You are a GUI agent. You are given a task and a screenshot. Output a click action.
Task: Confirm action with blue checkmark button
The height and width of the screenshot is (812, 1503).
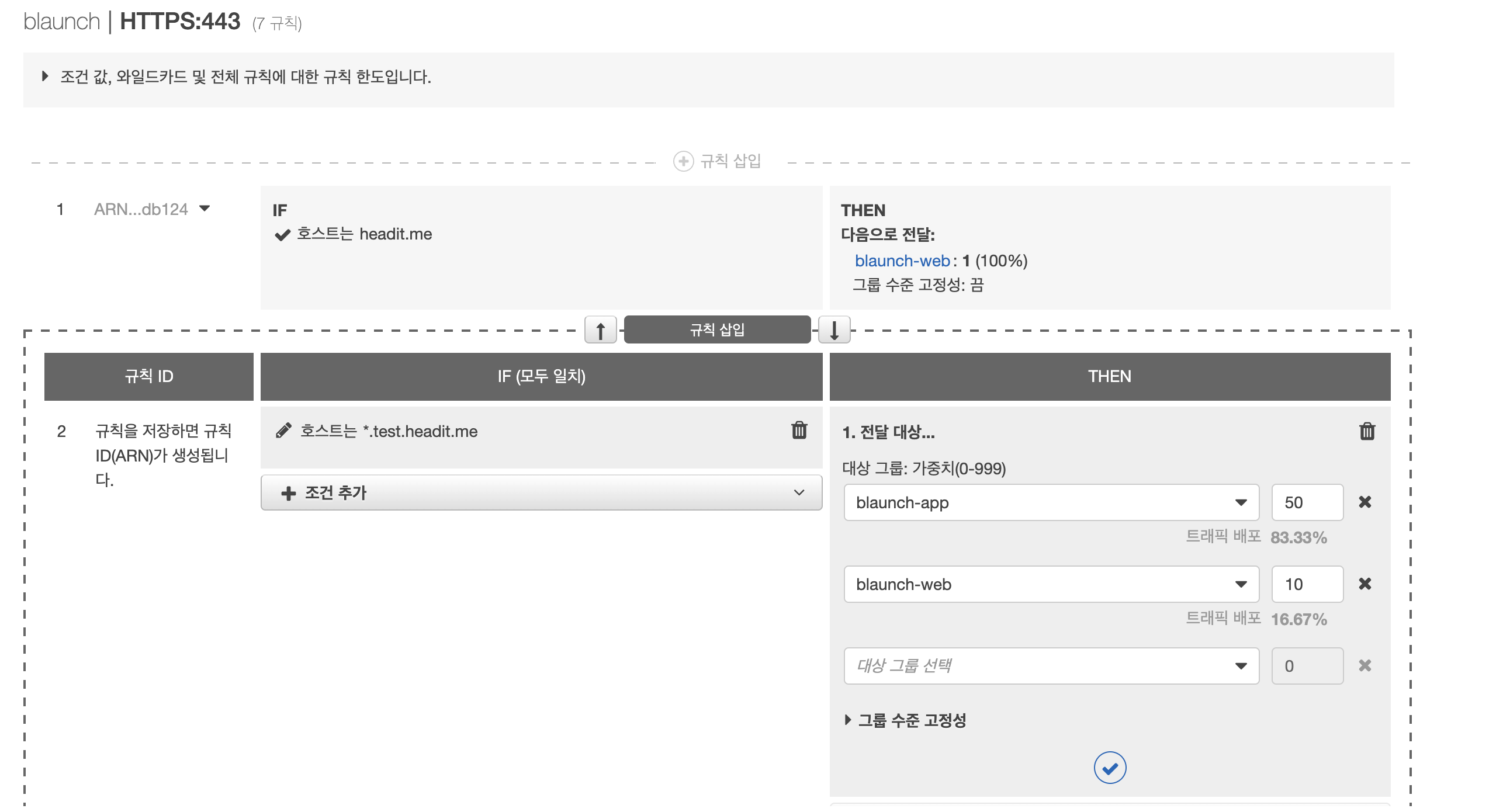point(1110,768)
